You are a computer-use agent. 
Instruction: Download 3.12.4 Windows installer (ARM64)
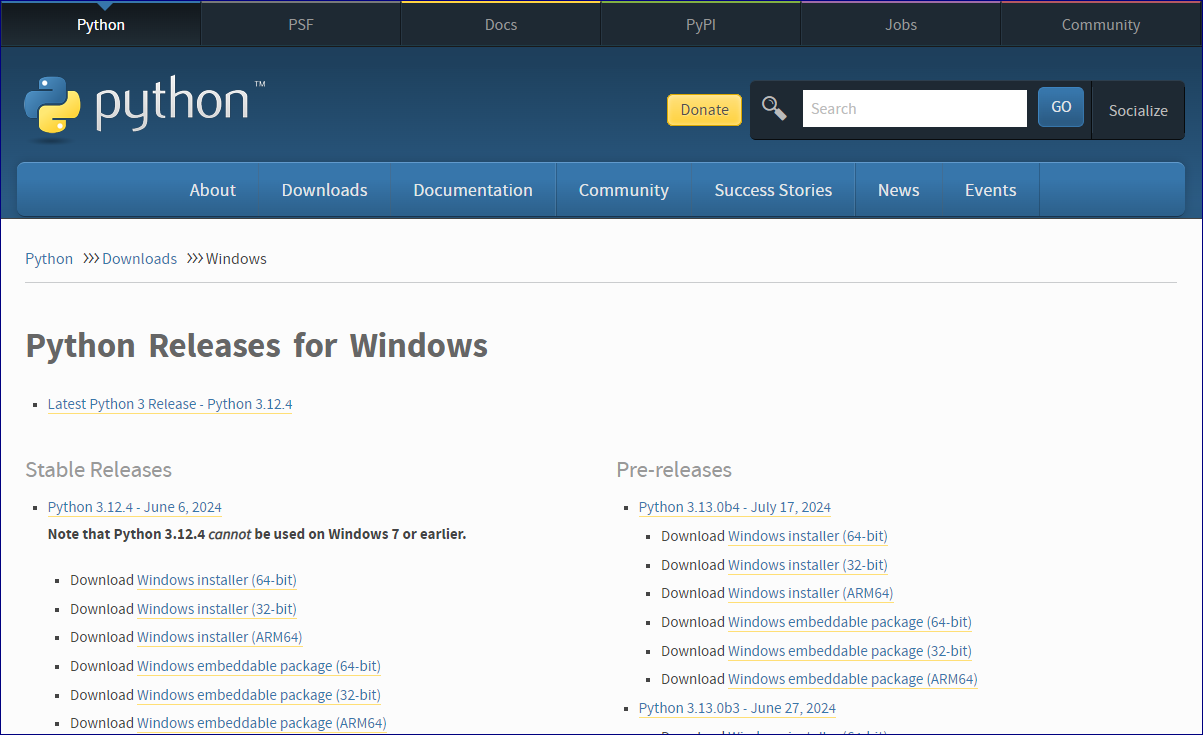(220, 637)
